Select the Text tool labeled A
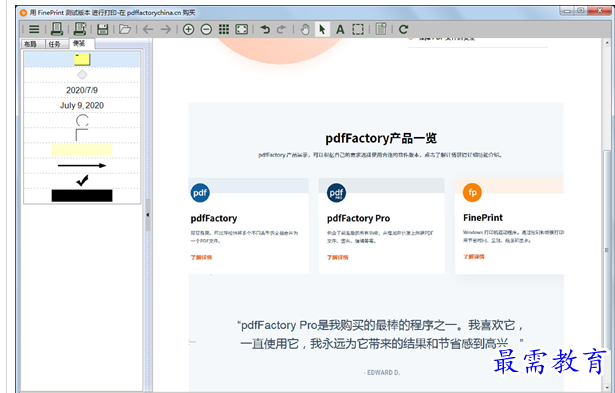The width and height of the screenshot is (615, 393). 340,29
